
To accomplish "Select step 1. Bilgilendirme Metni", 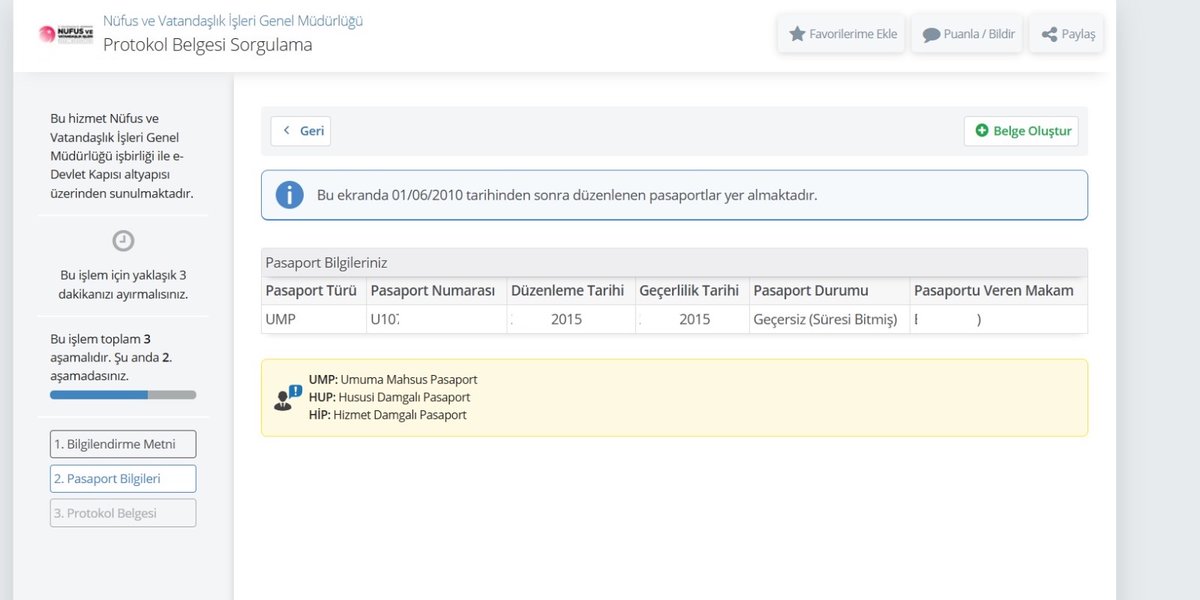I will (123, 444).
